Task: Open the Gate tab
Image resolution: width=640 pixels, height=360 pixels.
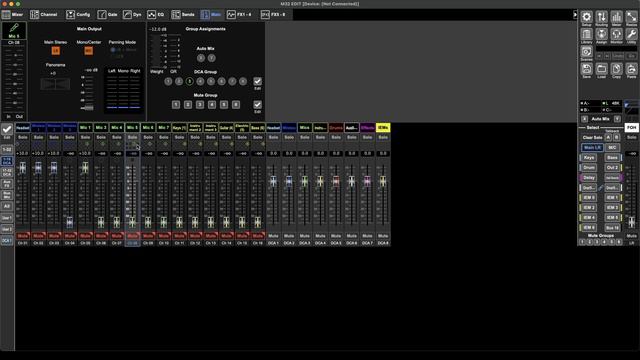Action: click(x=107, y=15)
